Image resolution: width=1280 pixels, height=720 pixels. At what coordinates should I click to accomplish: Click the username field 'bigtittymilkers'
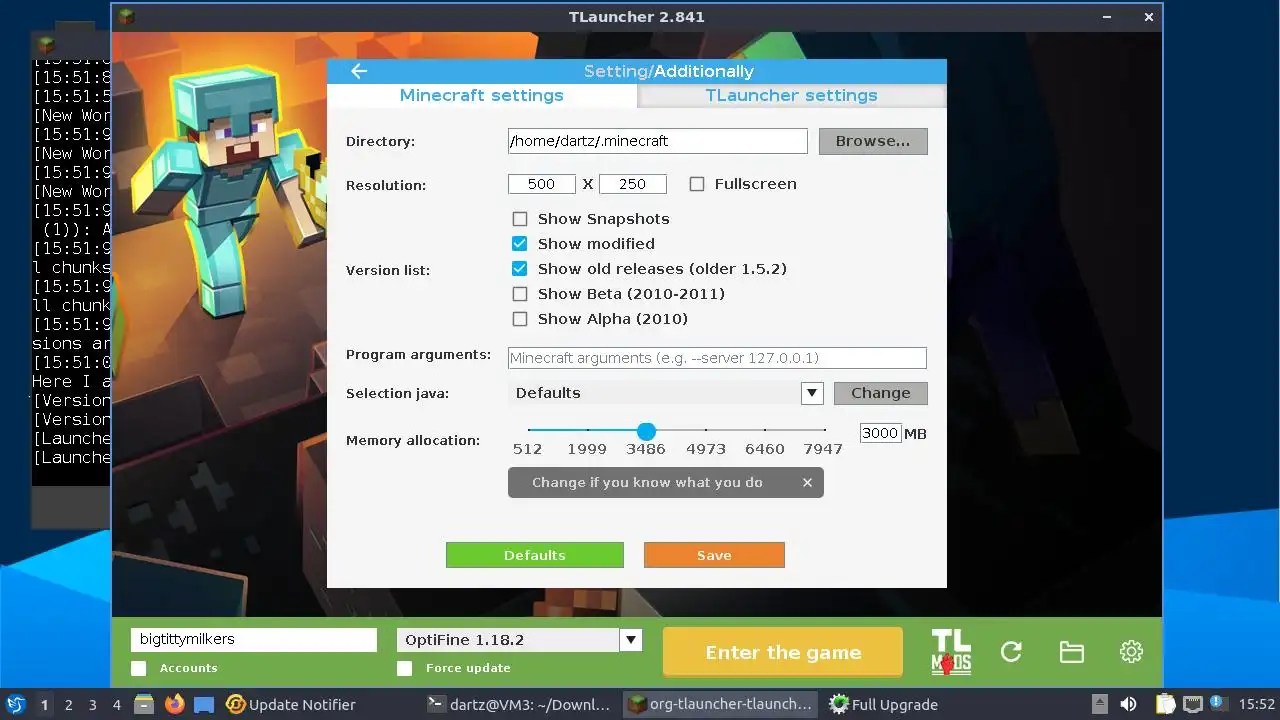tap(254, 639)
